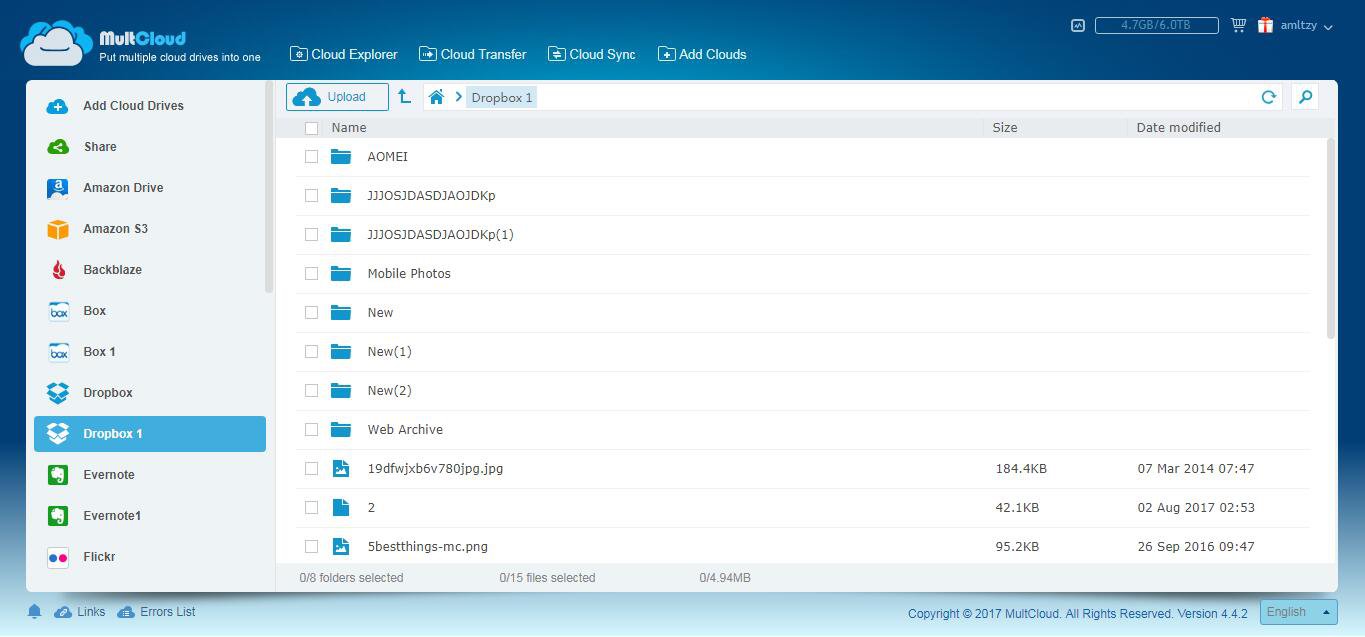
Task: Click the 19dfwjxb6v780jpg.jpg image file icon
Action: click(341, 469)
